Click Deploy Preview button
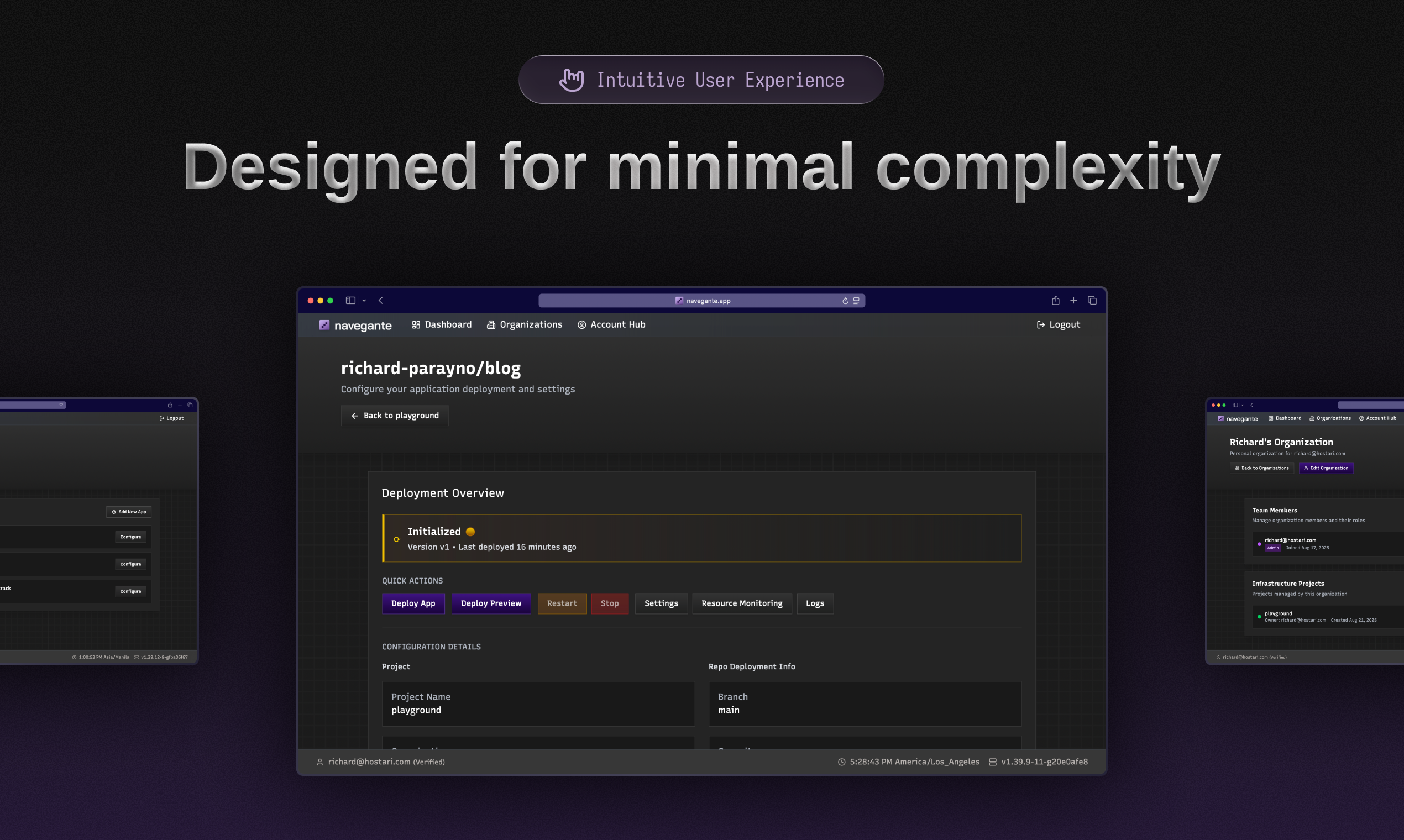1404x840 pixels. tap(491, 603)
